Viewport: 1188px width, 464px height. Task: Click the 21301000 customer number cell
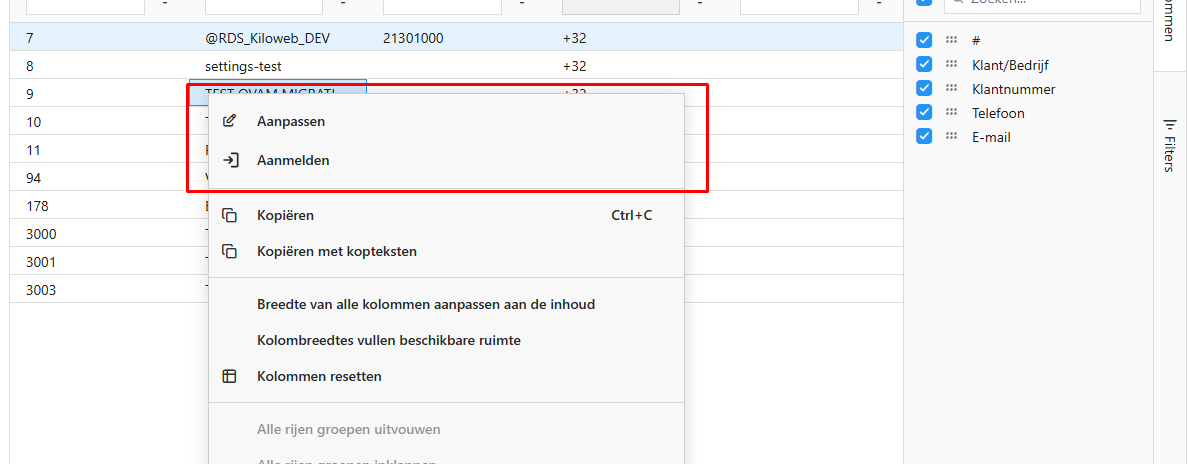pos(413,38)
